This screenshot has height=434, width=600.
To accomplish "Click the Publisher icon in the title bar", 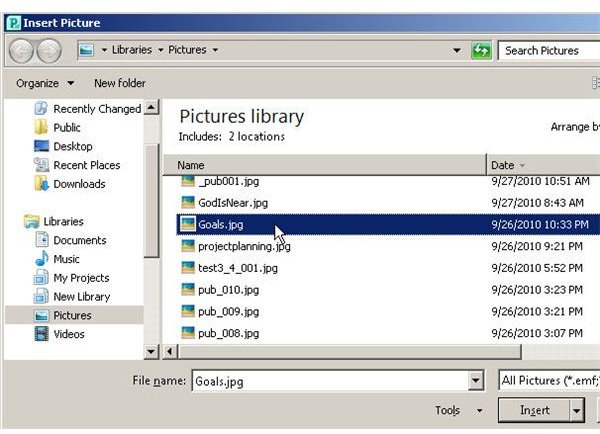I will 14,23.
